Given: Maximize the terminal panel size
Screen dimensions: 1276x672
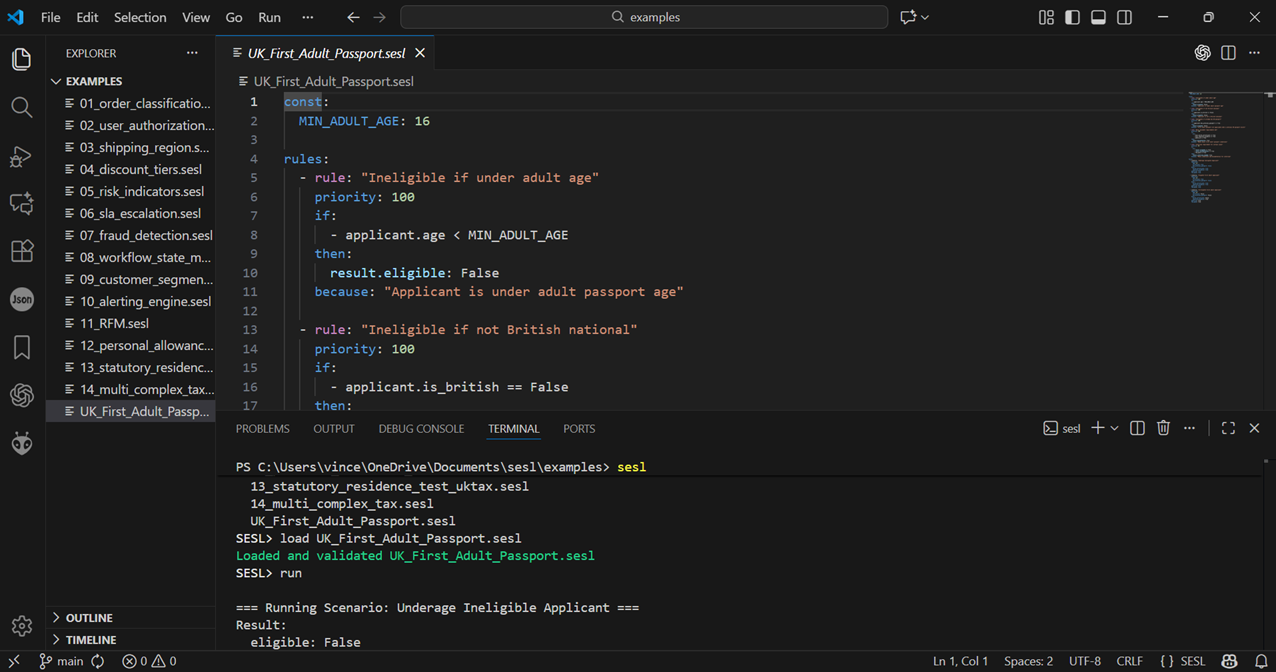Looking at the screenshot, I should click(x=1228, y=427).
